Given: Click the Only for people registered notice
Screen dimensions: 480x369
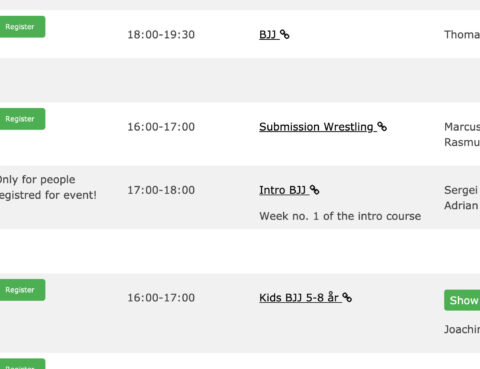Looking at the screenshot, I should pyautogui.click(x=48, y=187).
